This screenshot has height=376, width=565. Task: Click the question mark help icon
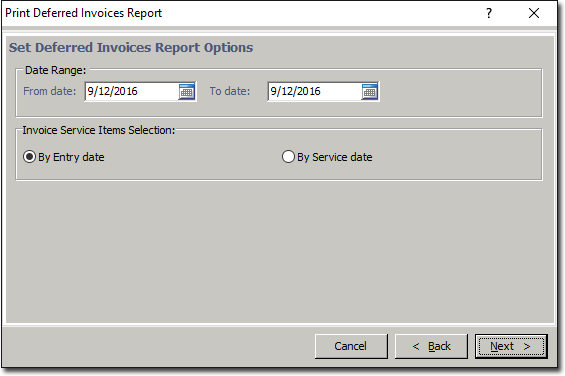(x=489, y=13)
